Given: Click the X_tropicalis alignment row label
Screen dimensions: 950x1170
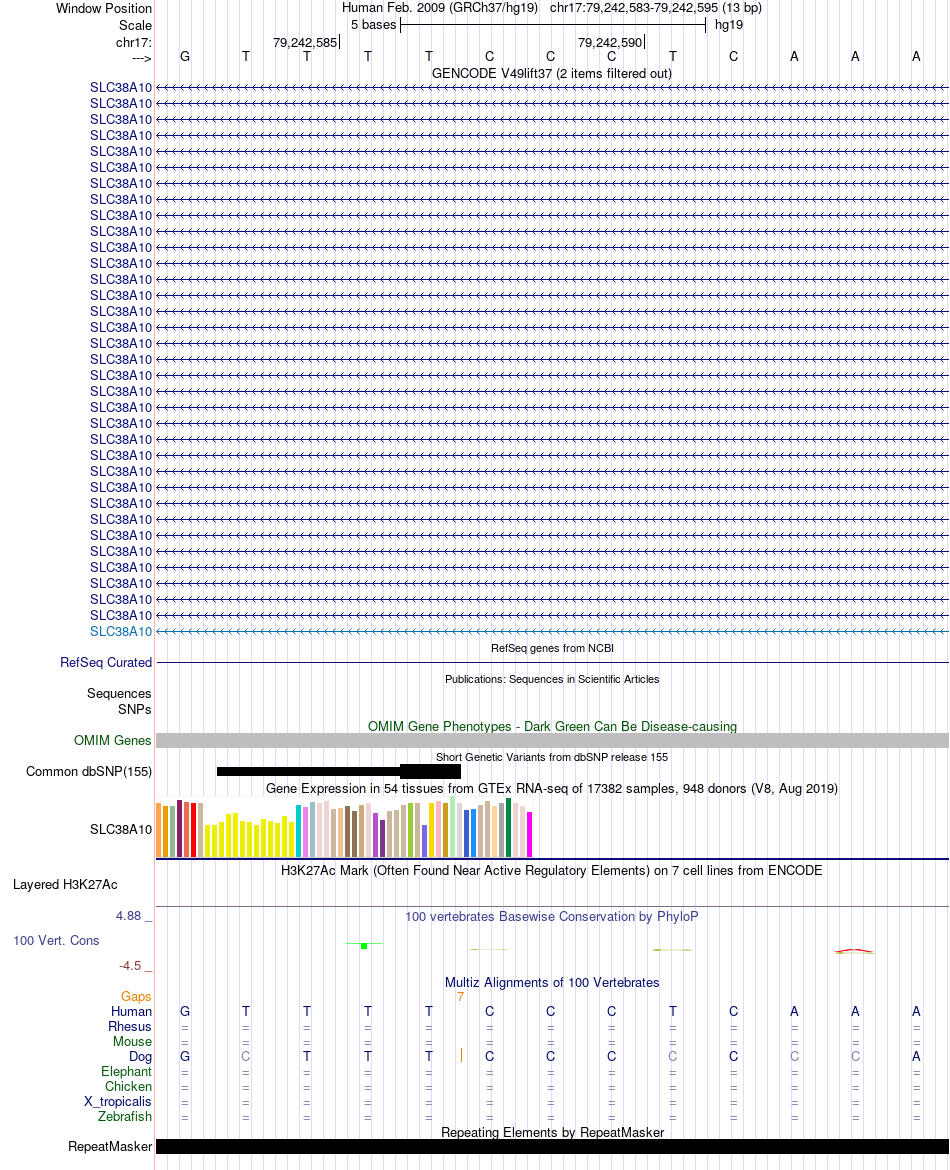Looking at the screenshot, I should (x=118, y=1101).
